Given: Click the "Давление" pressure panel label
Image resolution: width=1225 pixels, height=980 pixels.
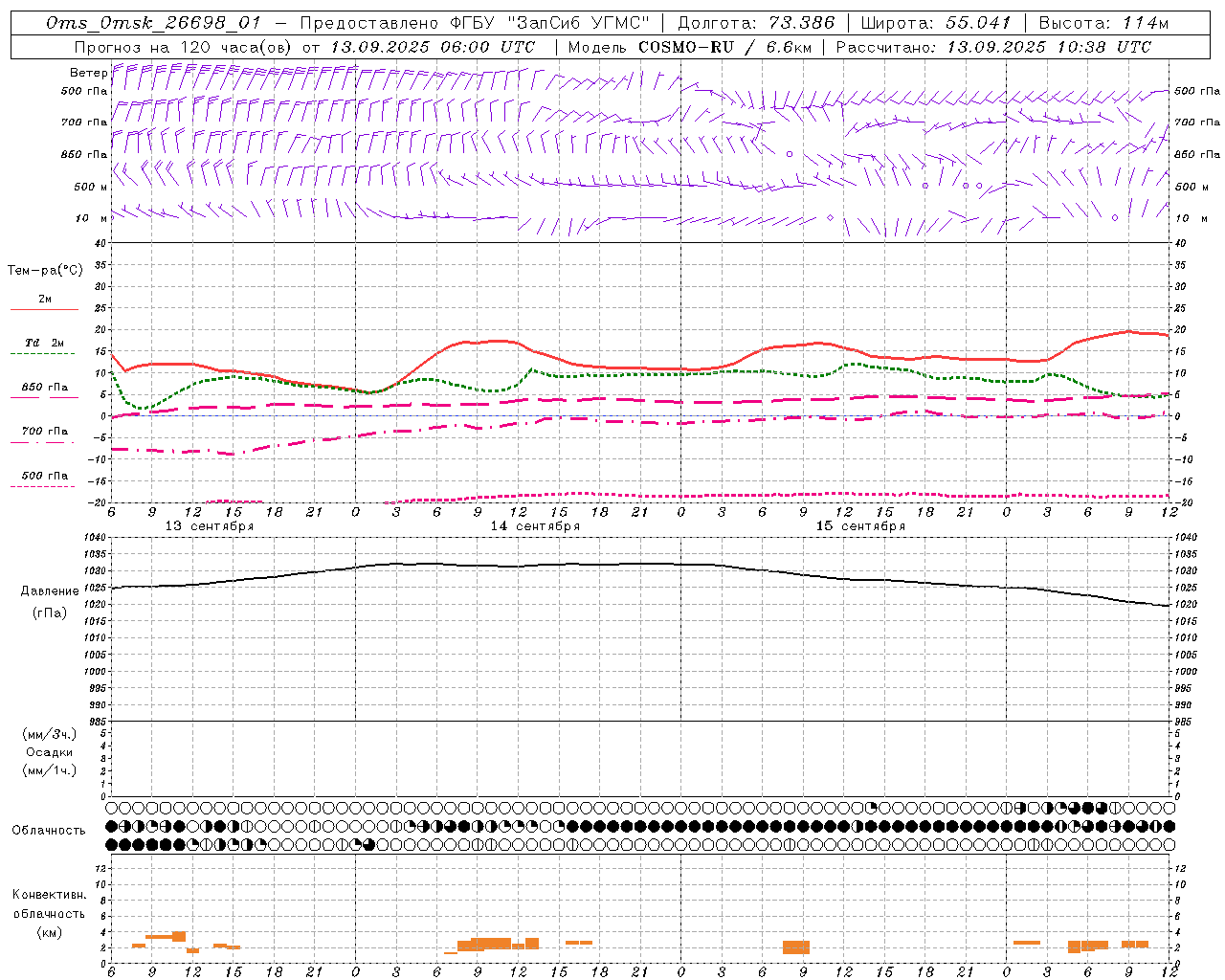Looking at the screenshot, I should (50, 591).
